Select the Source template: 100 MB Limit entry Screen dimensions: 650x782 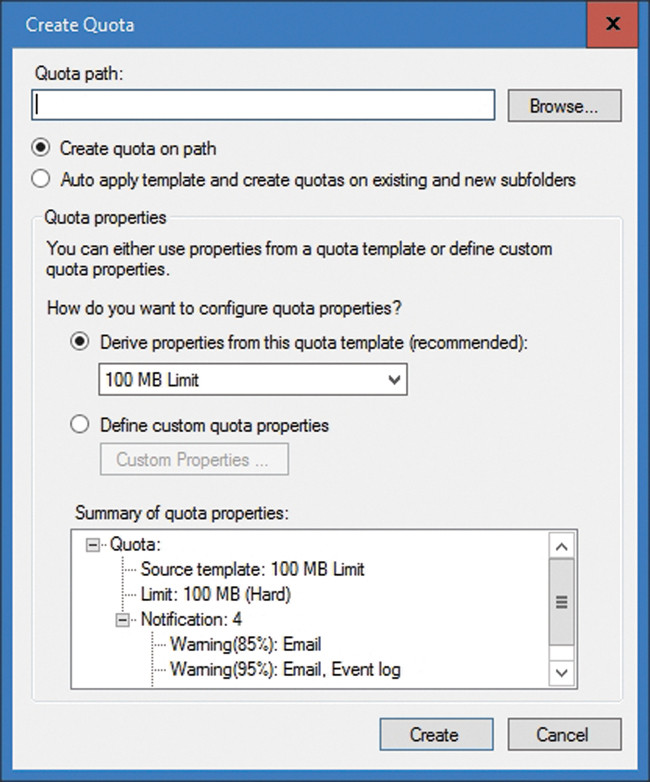[252, 570]
